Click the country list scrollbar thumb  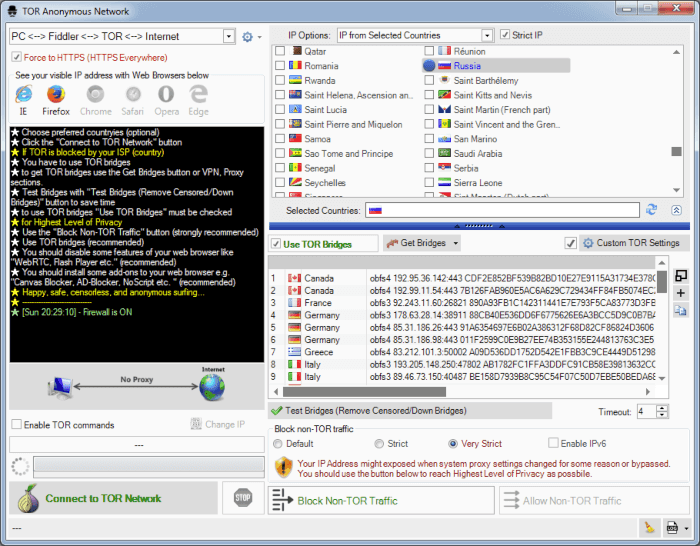point(676,152)
